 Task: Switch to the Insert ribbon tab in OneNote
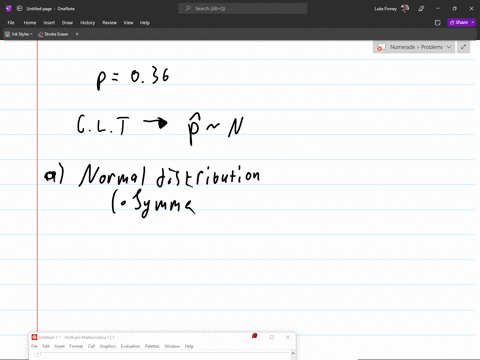tap(49, 23)
